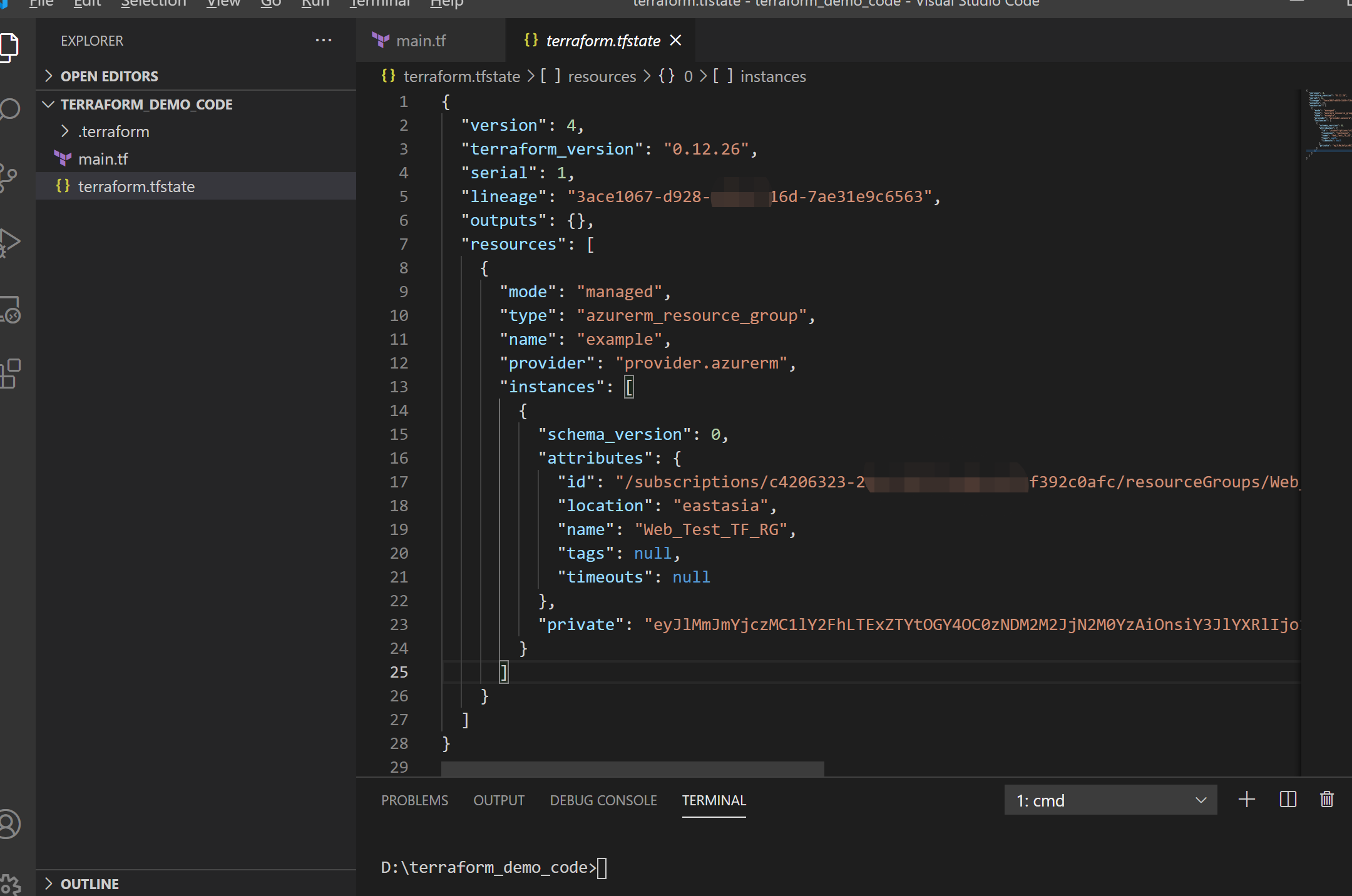Click 'resources' in the breadcrumb path

(602, 76)
